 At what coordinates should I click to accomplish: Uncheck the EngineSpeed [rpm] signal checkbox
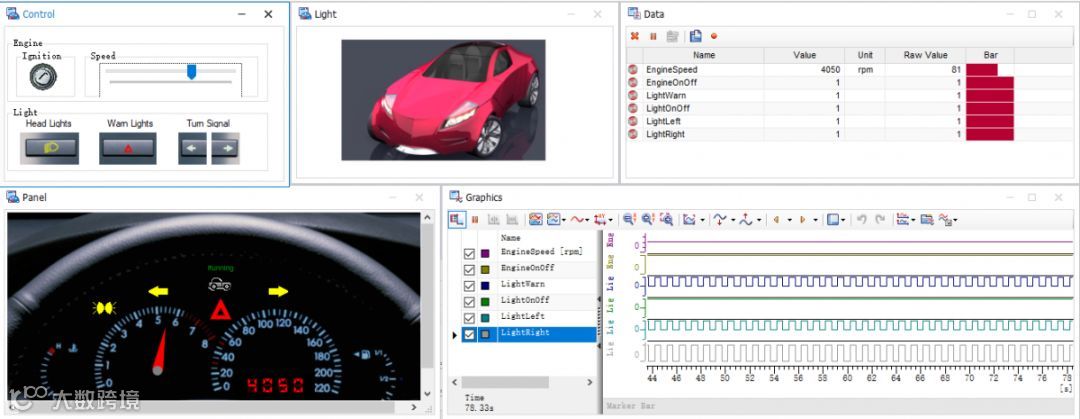click(469, 254)
